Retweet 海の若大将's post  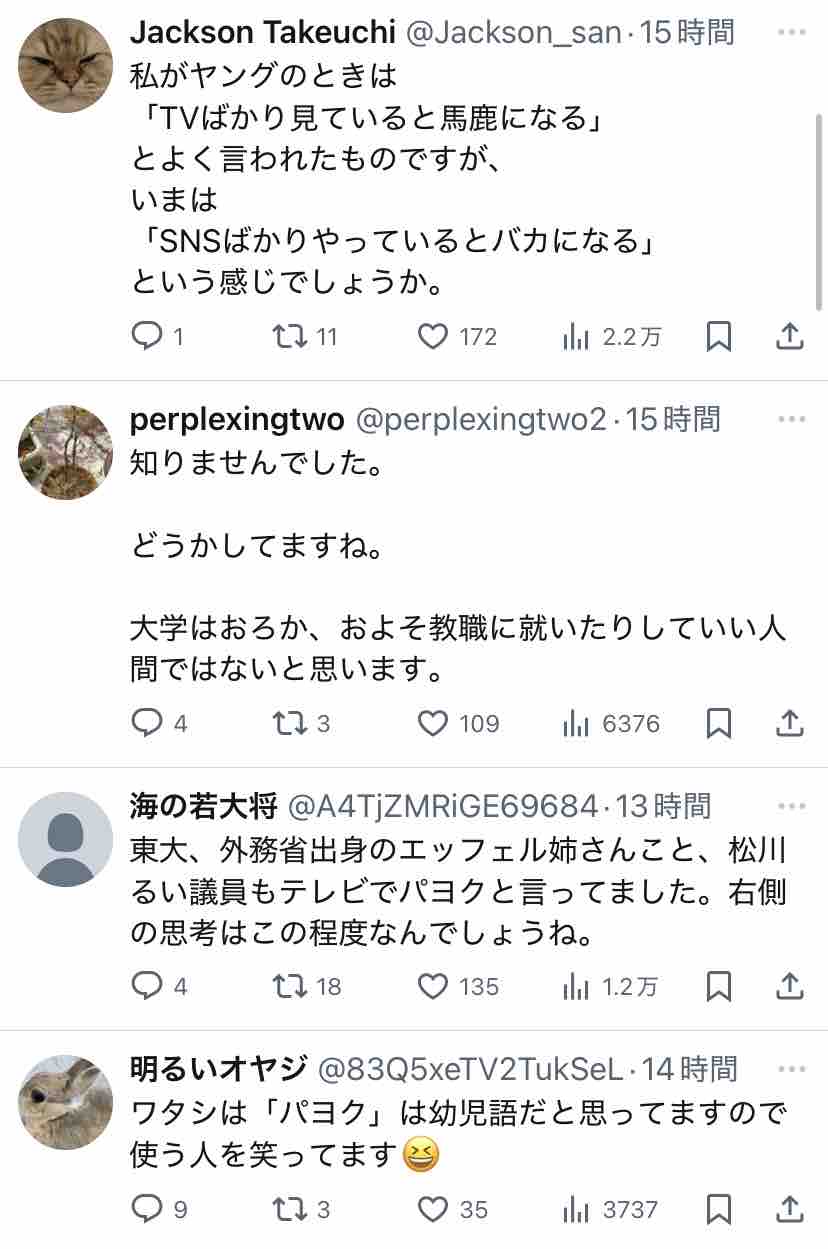point(290,987)
